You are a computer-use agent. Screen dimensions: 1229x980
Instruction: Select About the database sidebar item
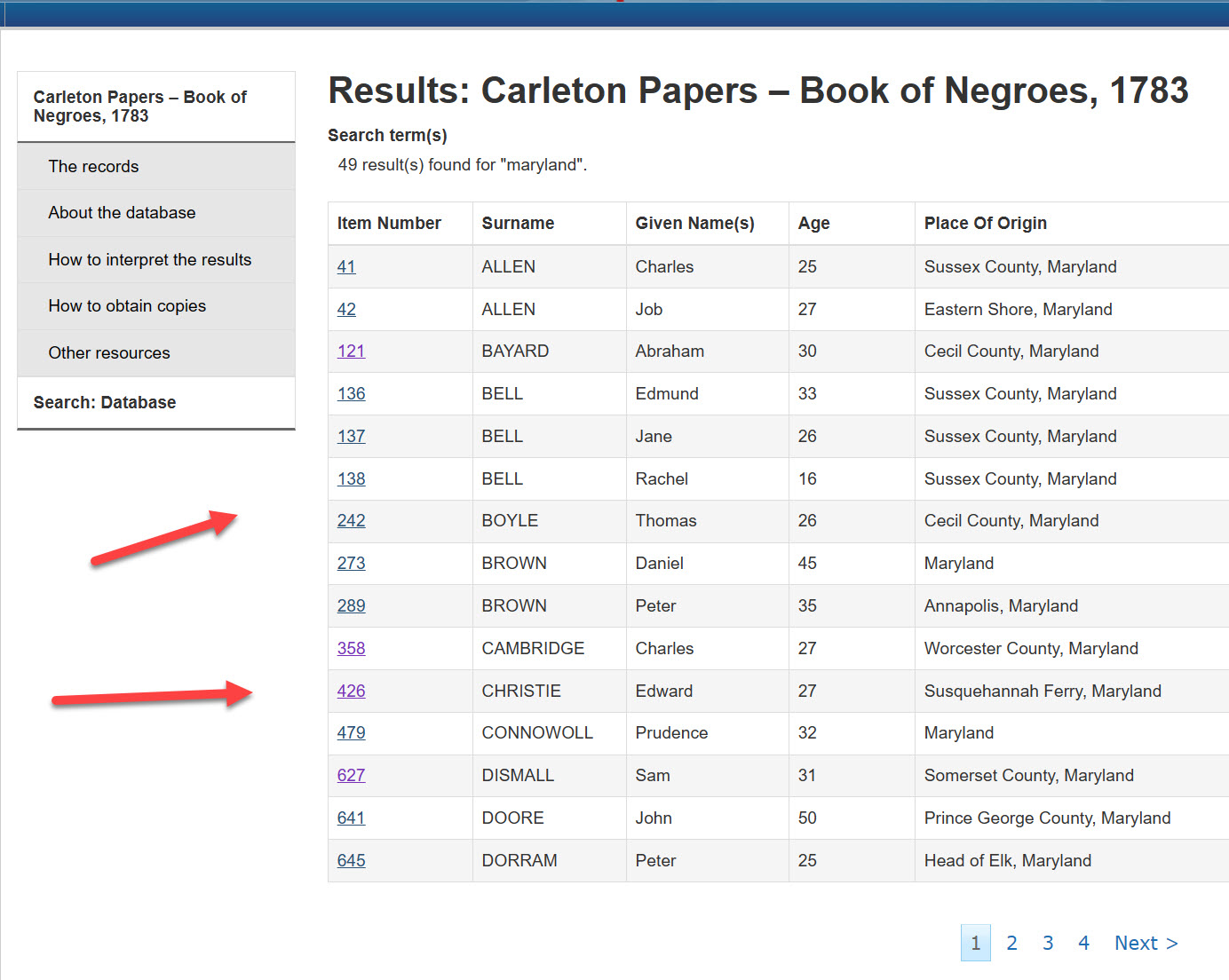[x=122, y=212]
